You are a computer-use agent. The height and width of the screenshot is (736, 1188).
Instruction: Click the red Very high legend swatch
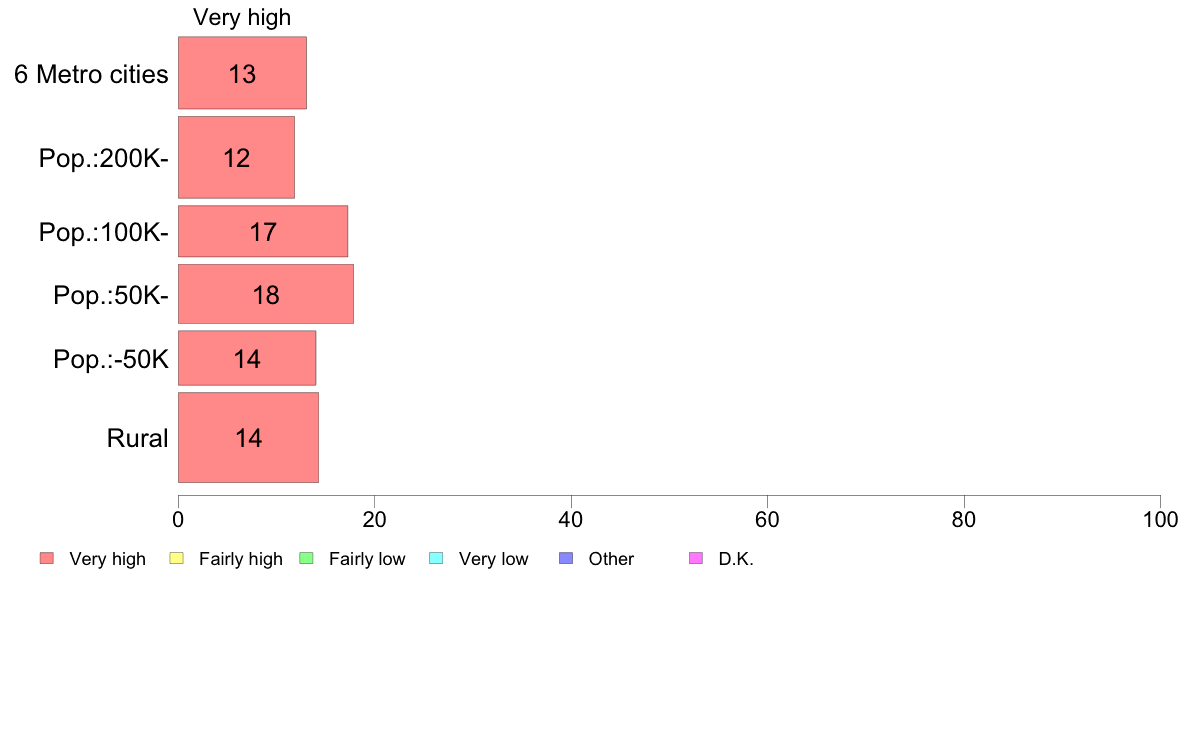tap(47, 558)
